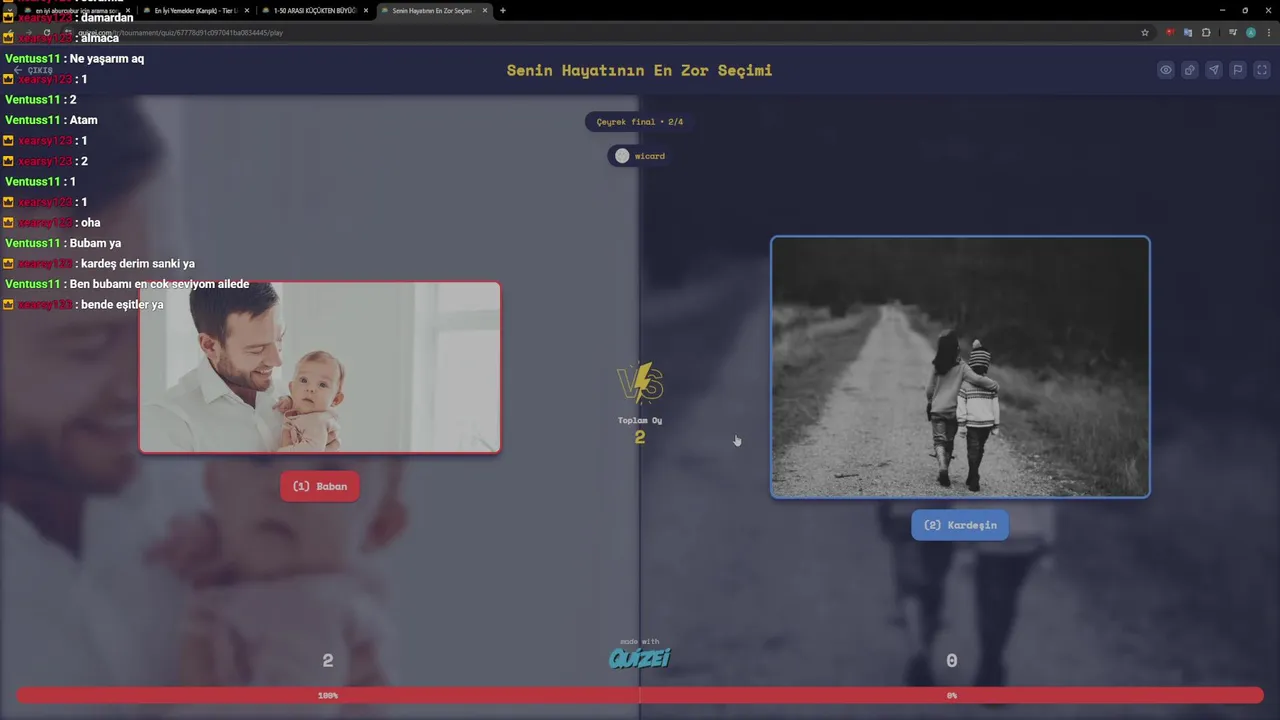This screenshot has height=720, width=1280.
Task: Click the 0% side of vote bar
Action: [x=952, y=695]
